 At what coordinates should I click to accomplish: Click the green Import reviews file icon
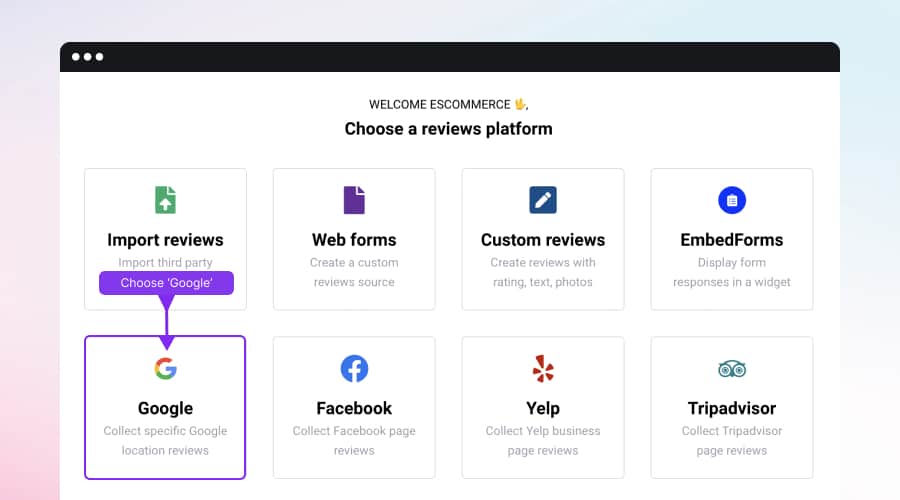(165, 200)
